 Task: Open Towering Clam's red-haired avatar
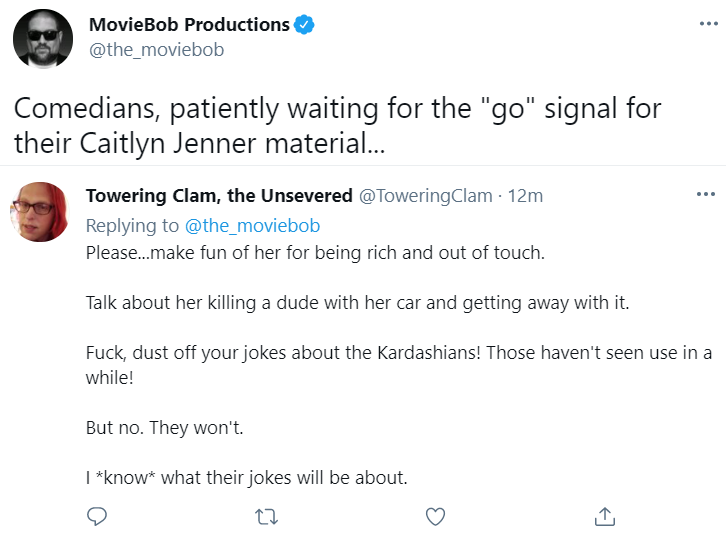pyautogui.click(x=39, y=212)
